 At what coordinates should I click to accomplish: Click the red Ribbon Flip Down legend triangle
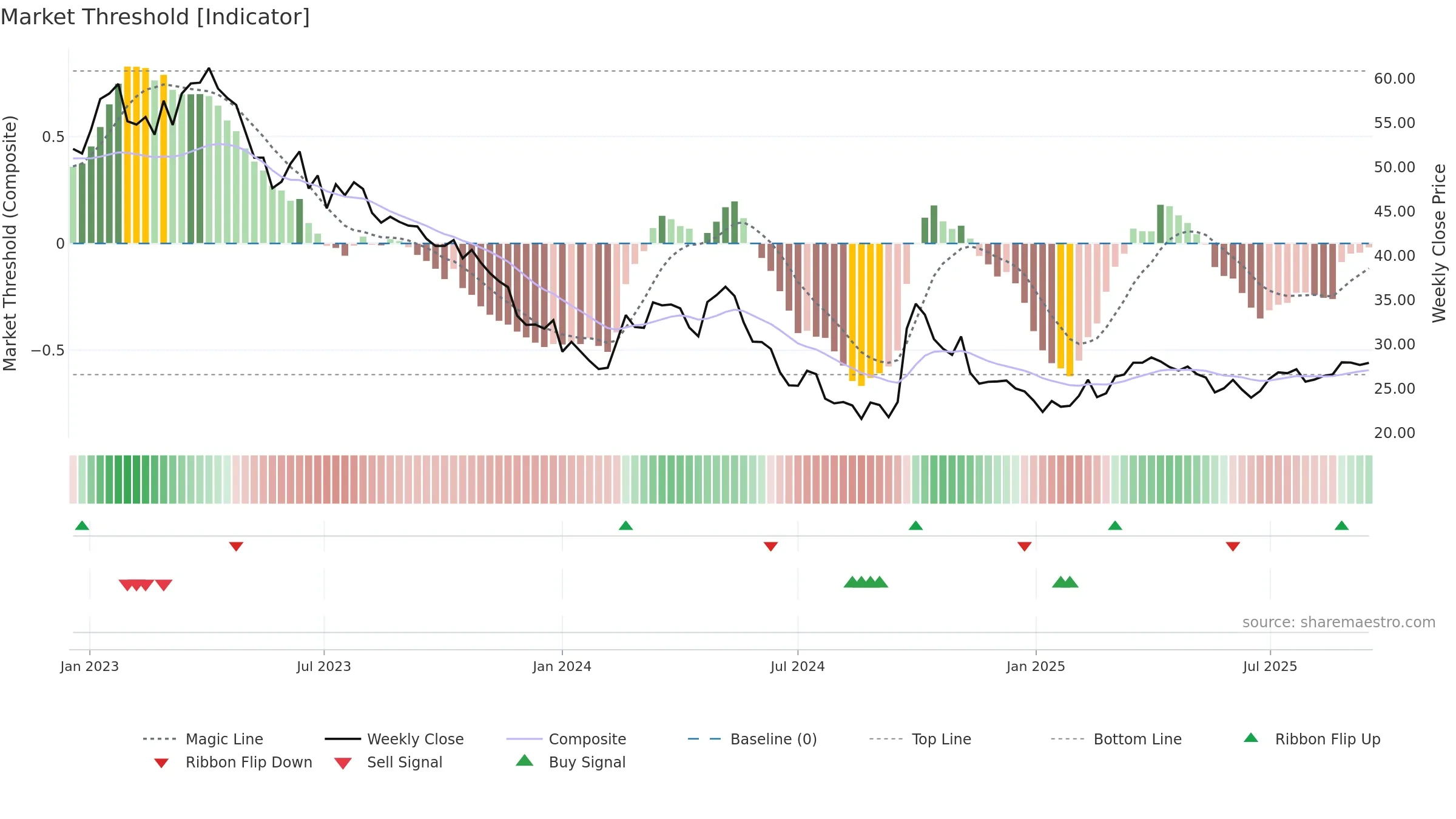pyautogui.click(x=161, y=763)
